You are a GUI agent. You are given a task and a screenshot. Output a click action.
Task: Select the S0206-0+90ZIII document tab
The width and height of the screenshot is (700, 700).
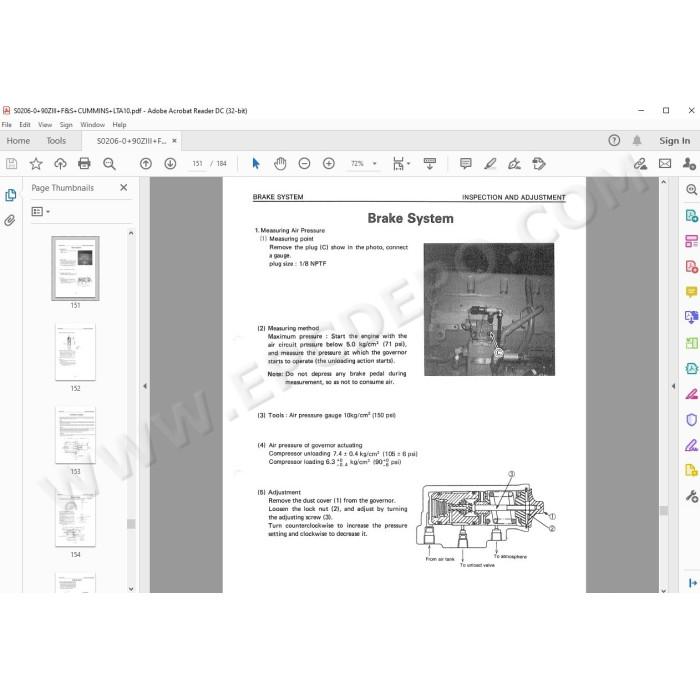tap(130, 141)
